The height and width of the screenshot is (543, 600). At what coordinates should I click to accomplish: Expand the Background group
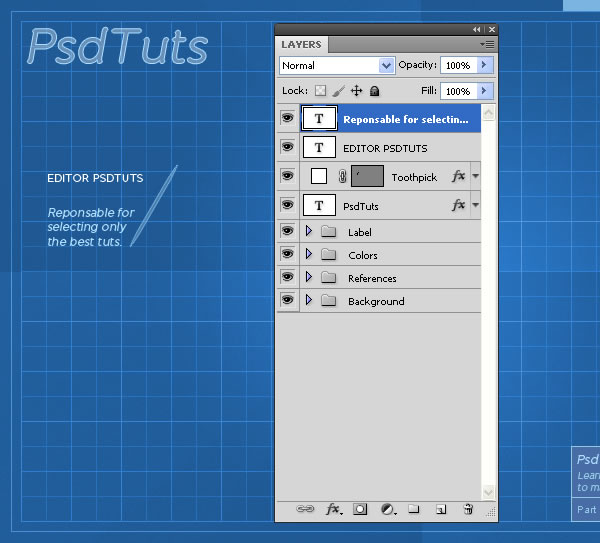309,300
